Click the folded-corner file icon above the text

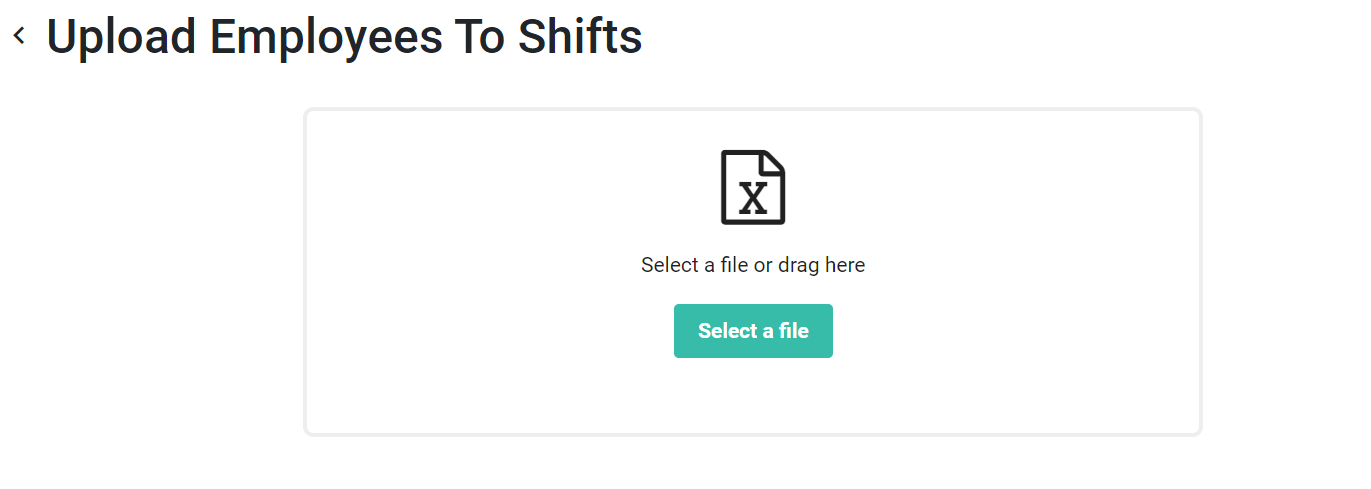coord(753,187)
